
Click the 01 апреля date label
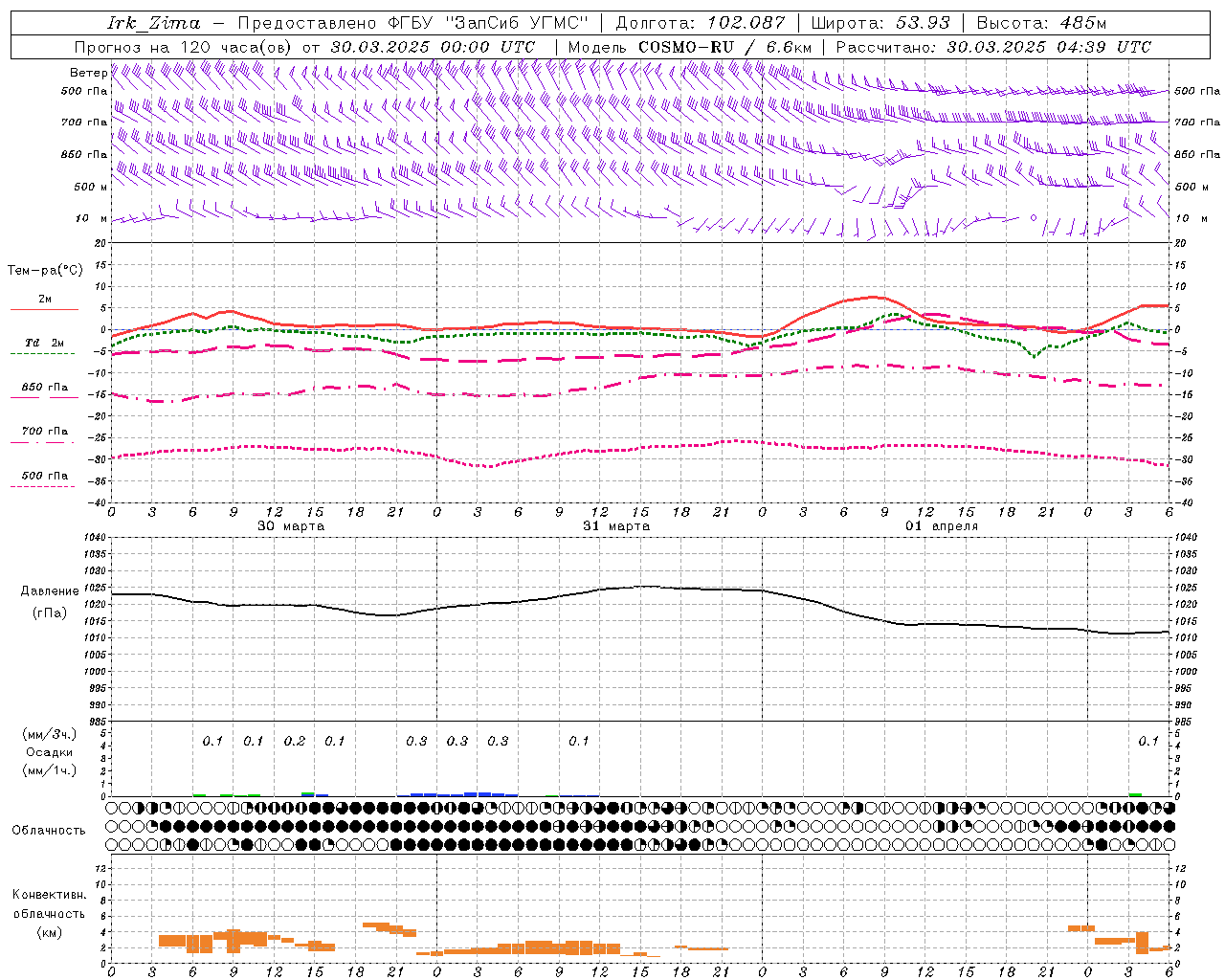pyautogui.click(x=942, y=526)
